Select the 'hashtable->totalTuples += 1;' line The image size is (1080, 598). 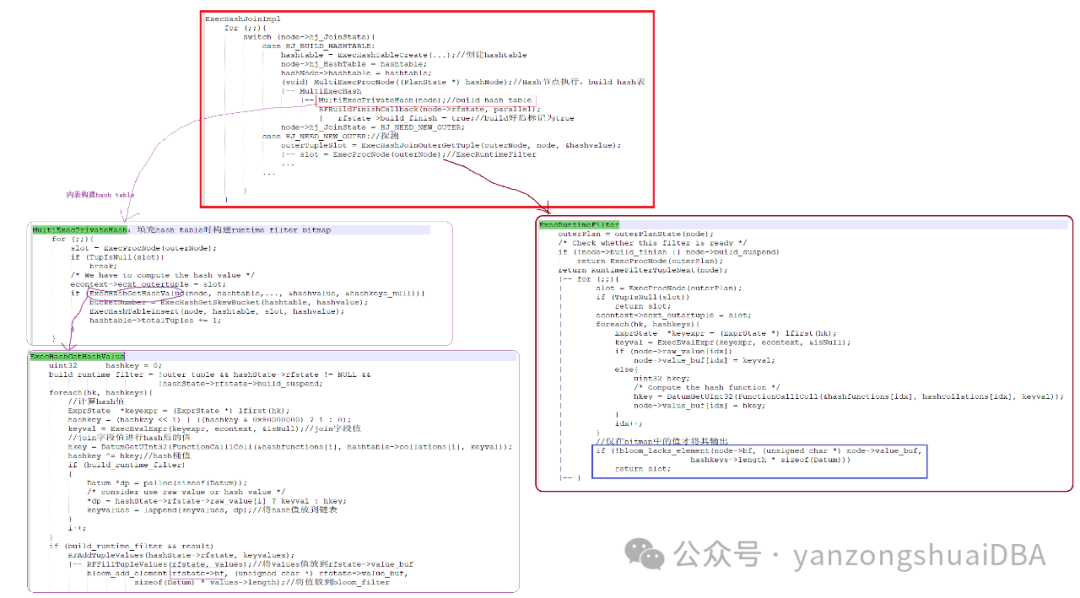(x=155, y=320)
